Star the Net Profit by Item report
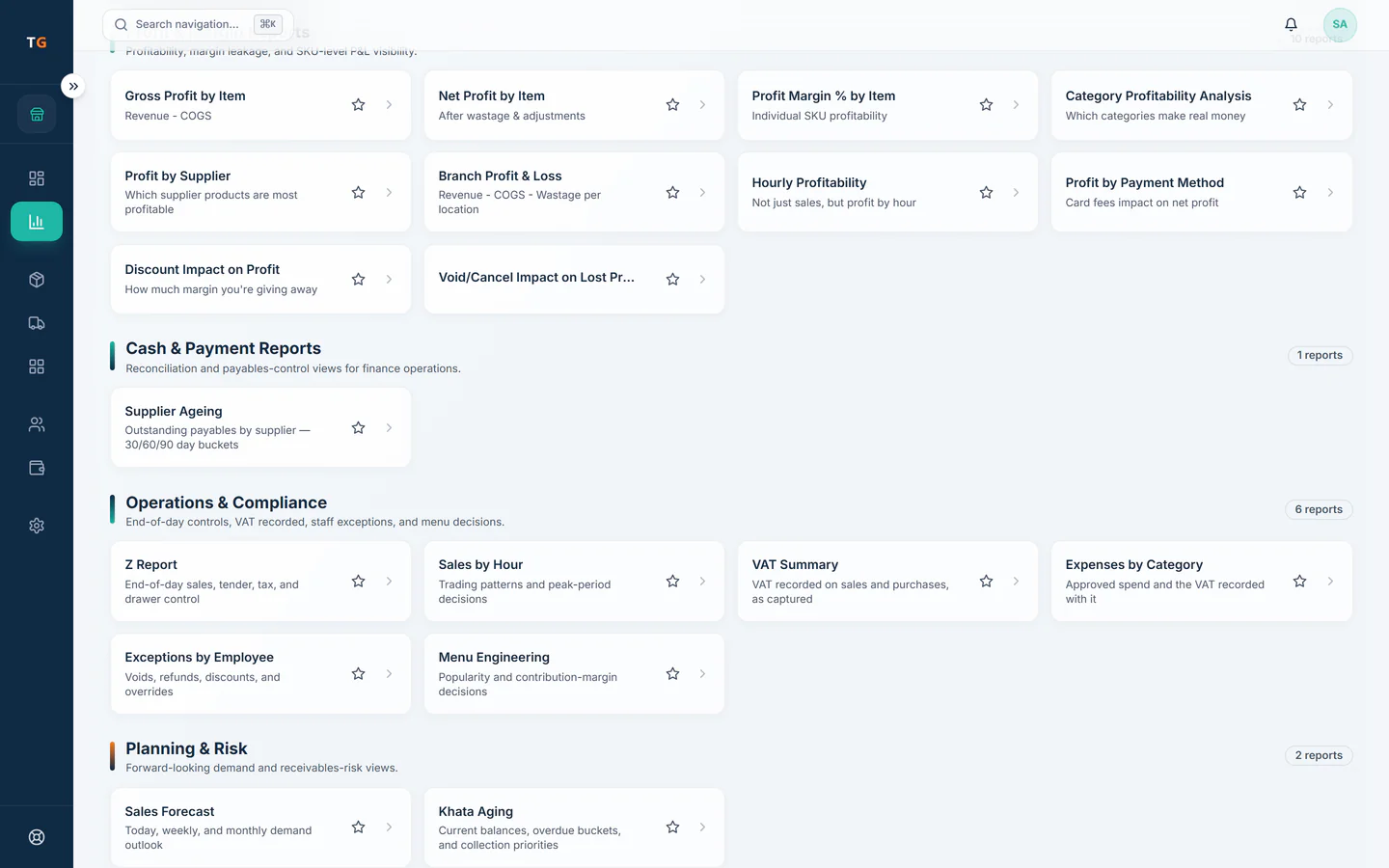Screen dimensions: 1389x868 coord(672,105)
